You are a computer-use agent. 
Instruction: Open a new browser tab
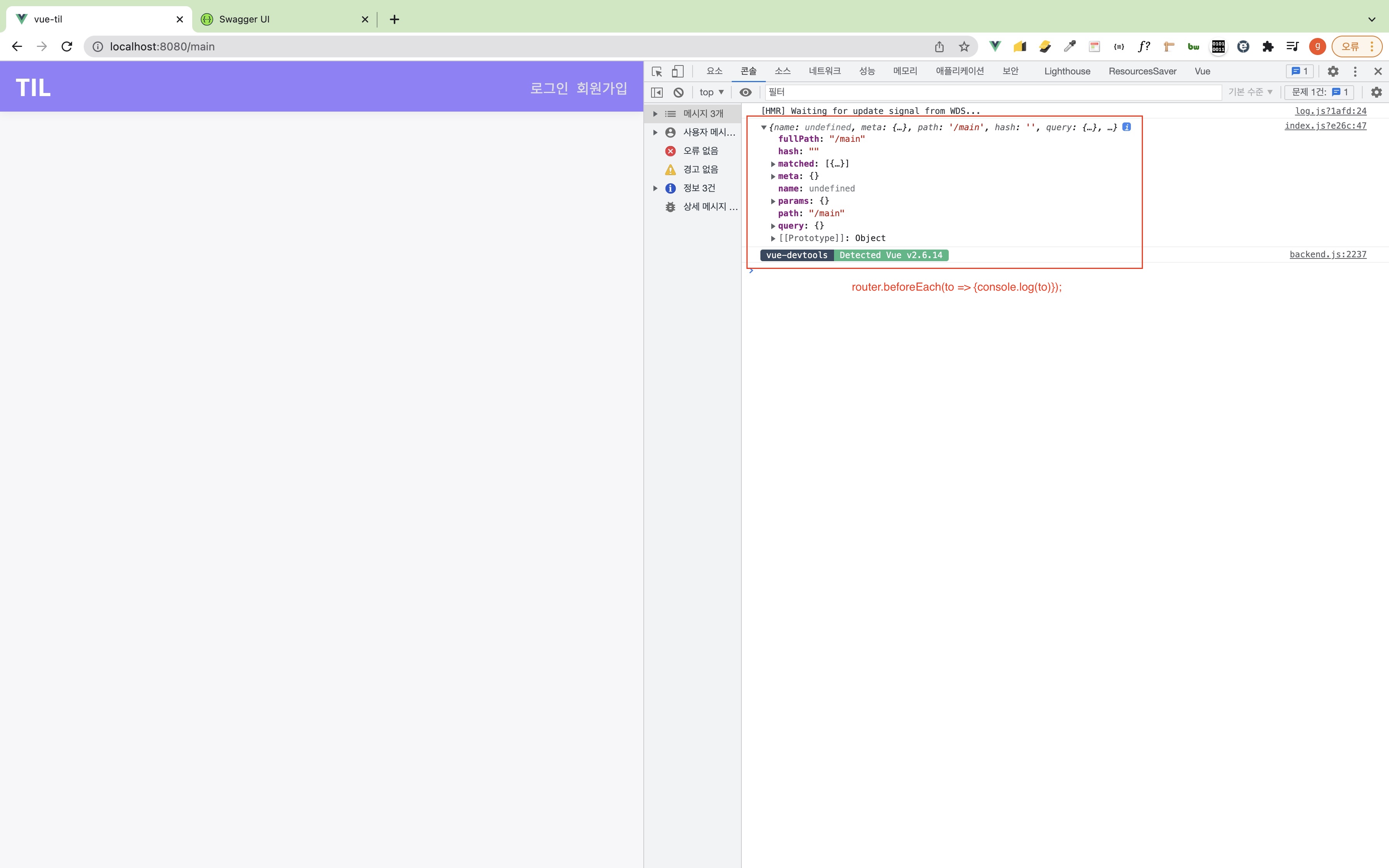[394, 19]
